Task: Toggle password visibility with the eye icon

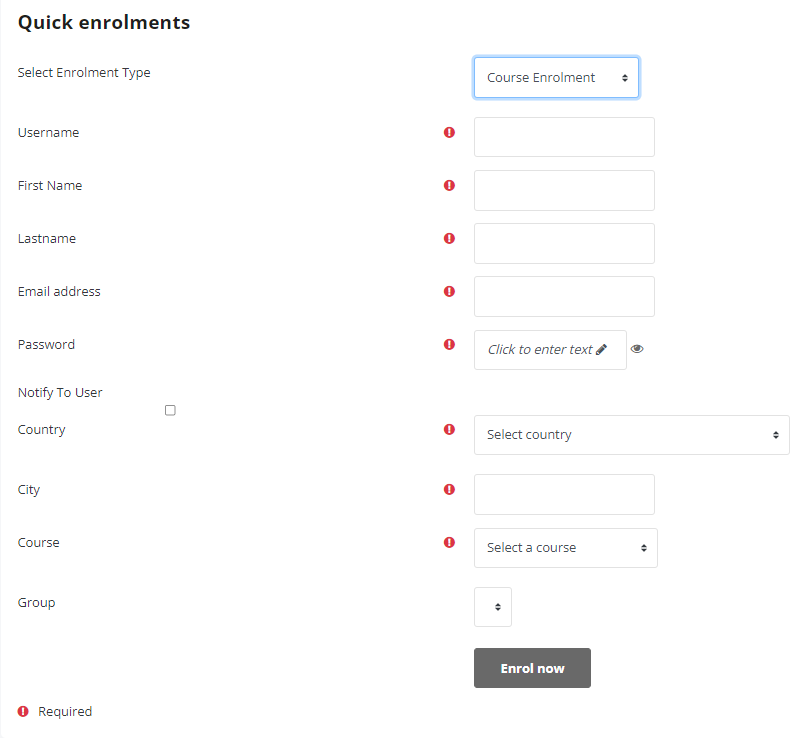Action: pos(637,349)
